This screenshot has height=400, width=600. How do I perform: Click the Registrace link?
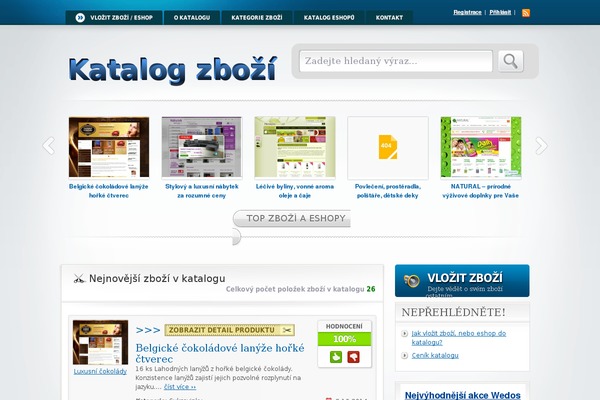coord(467,12)
